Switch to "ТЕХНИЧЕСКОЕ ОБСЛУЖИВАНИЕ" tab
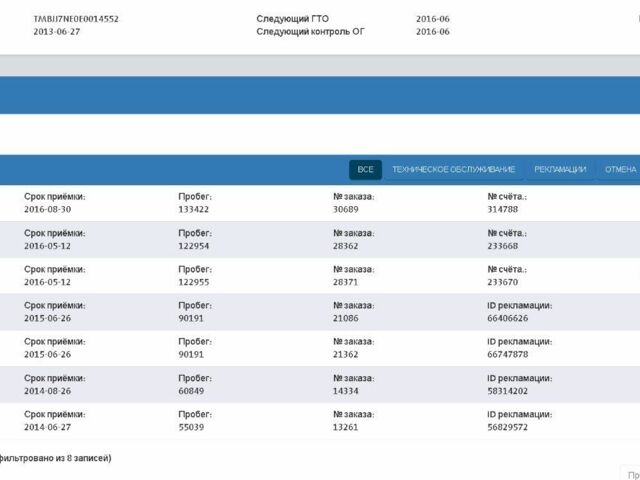Screen dimensions: 640x480 (x=454, y=170)
